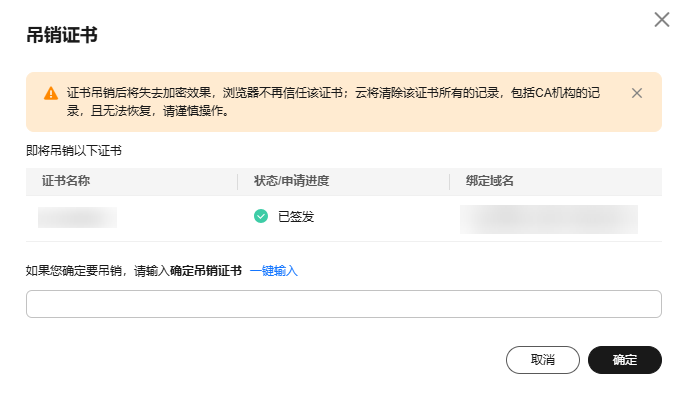Select the 绑定域名 column header
The width and height of the screenshot is (689, 395).
[x=490, y=181]
